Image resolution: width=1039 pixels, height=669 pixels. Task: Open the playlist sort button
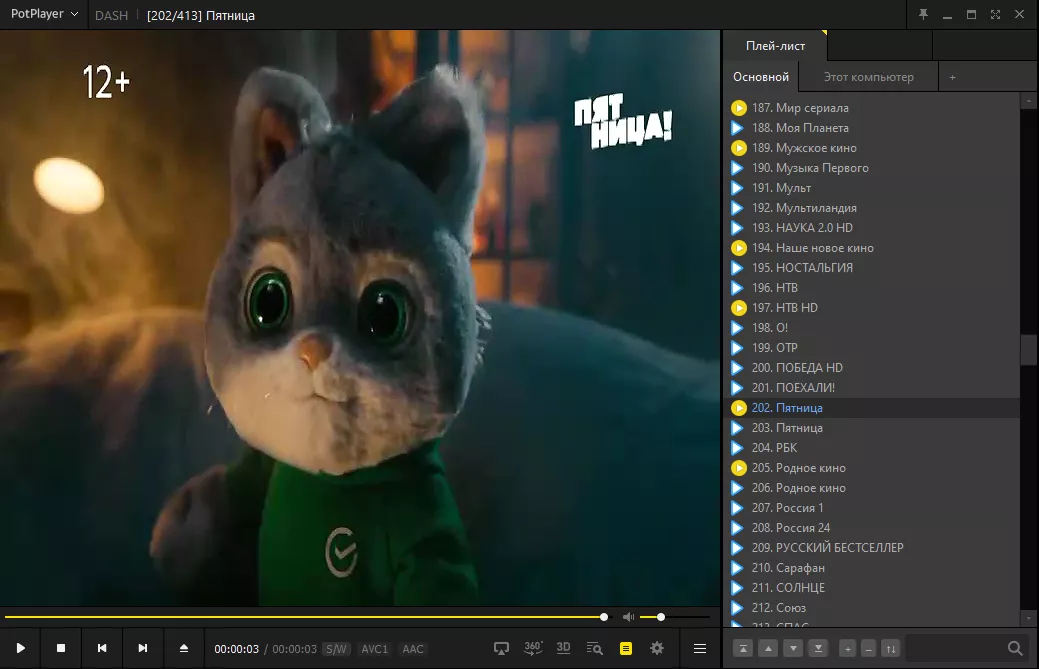[x=891, y=649]
